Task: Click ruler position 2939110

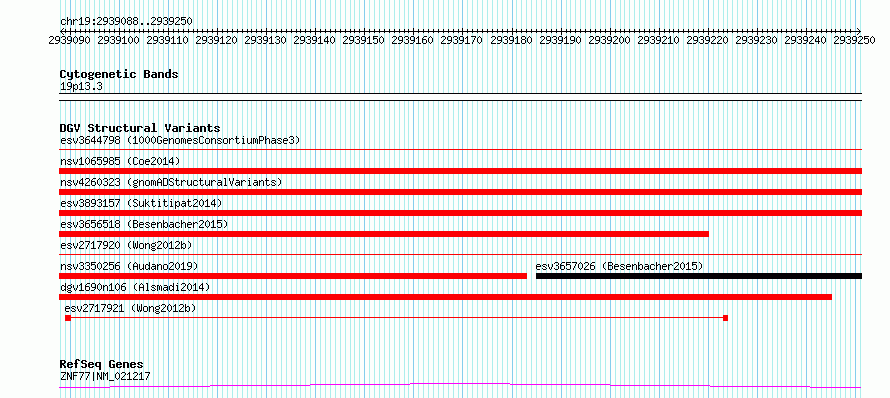Action: click(167, 40)
